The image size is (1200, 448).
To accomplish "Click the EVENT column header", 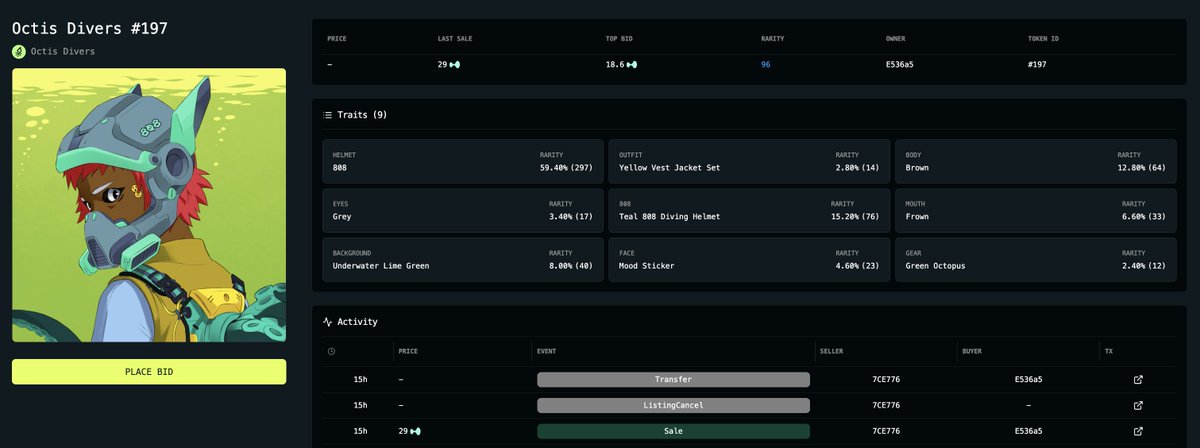I will (x=548, y=352).
